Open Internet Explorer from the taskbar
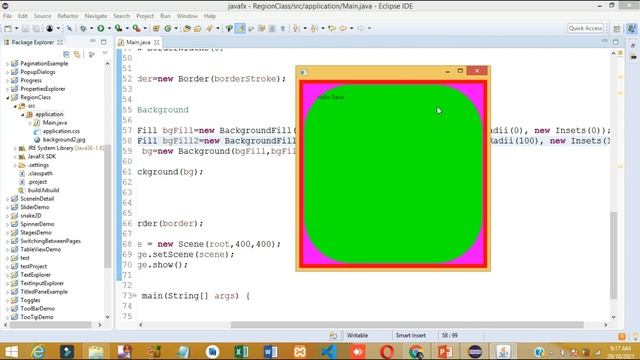 point(38,351)
